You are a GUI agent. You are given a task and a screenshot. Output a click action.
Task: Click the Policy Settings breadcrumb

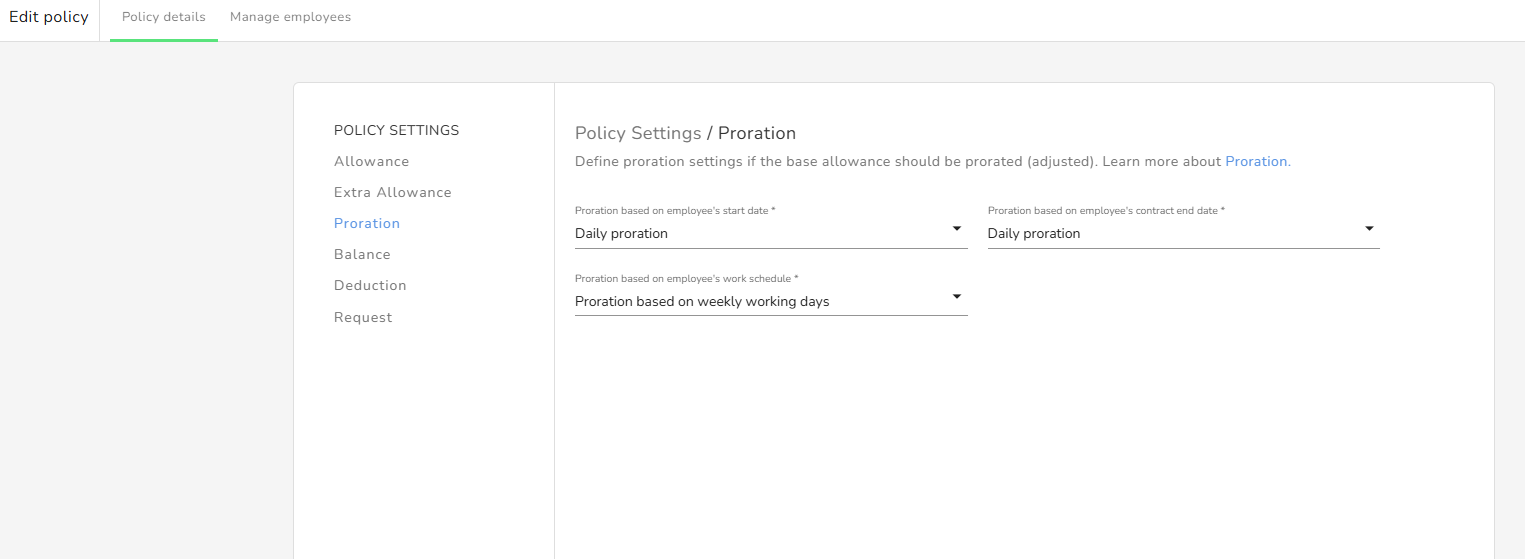pos(638,133)
